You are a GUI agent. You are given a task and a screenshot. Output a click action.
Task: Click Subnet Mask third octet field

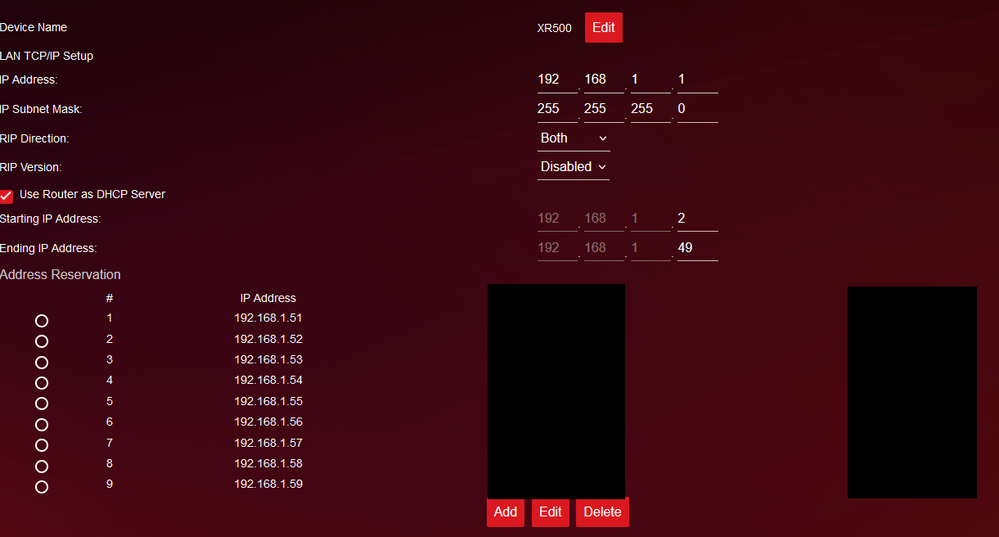click(650, 110)
